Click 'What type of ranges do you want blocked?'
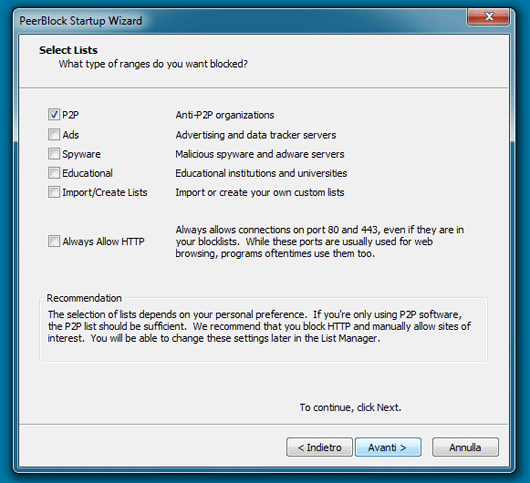530x483 pixels. [153, 64]
